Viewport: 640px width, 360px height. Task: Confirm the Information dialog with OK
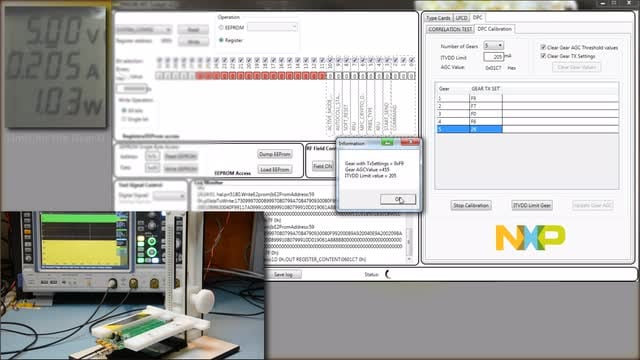398,199
